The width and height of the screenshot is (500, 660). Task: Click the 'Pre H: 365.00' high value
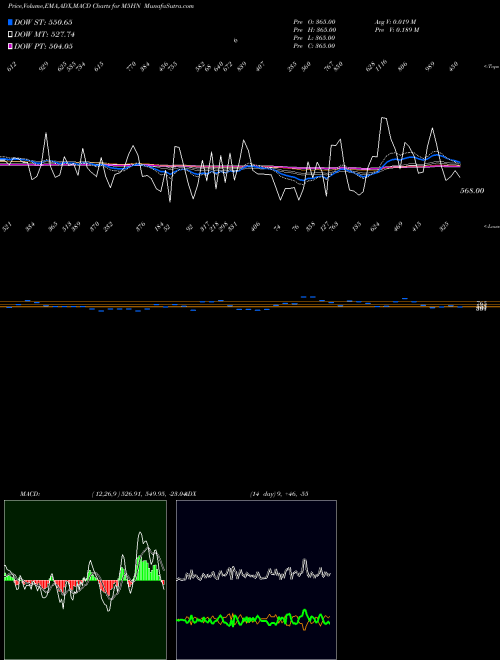pyautogui.click(x=314, y=30)
